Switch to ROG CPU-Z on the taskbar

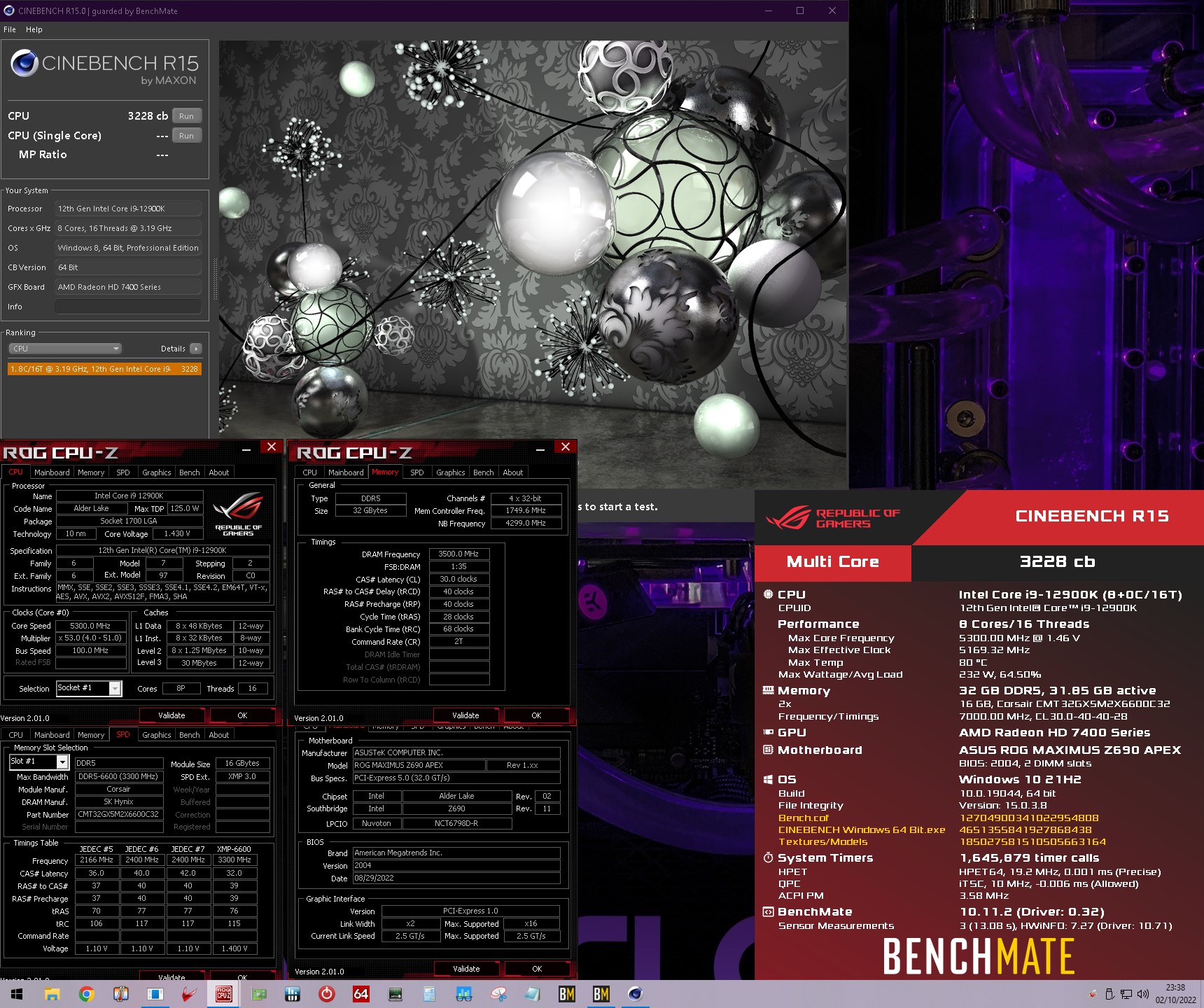(224, 994)
